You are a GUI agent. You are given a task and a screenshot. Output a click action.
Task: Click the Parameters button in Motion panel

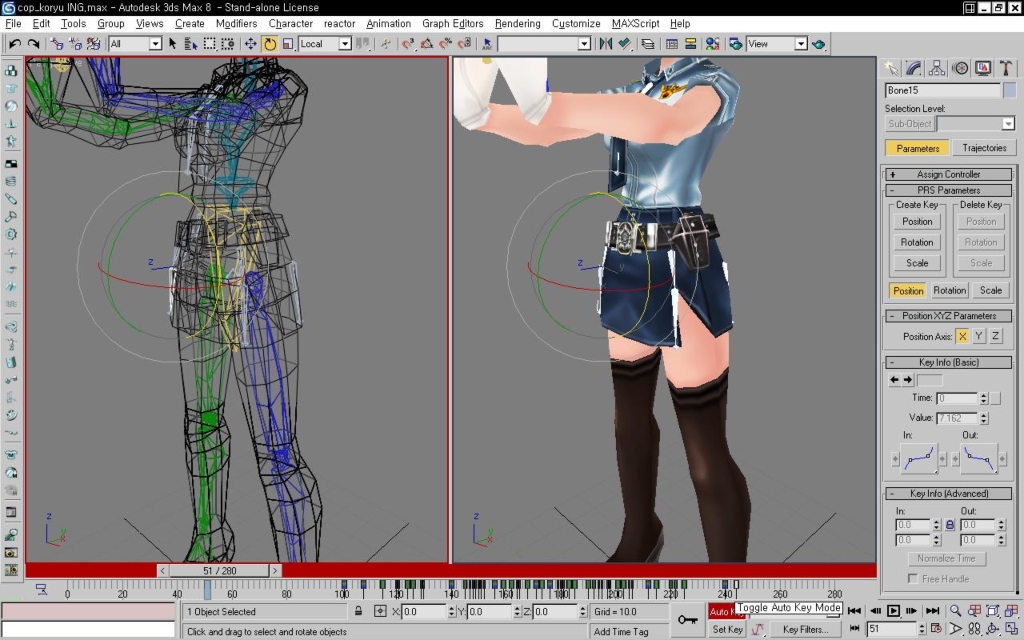pyautogui.click(x=918, y=148)
